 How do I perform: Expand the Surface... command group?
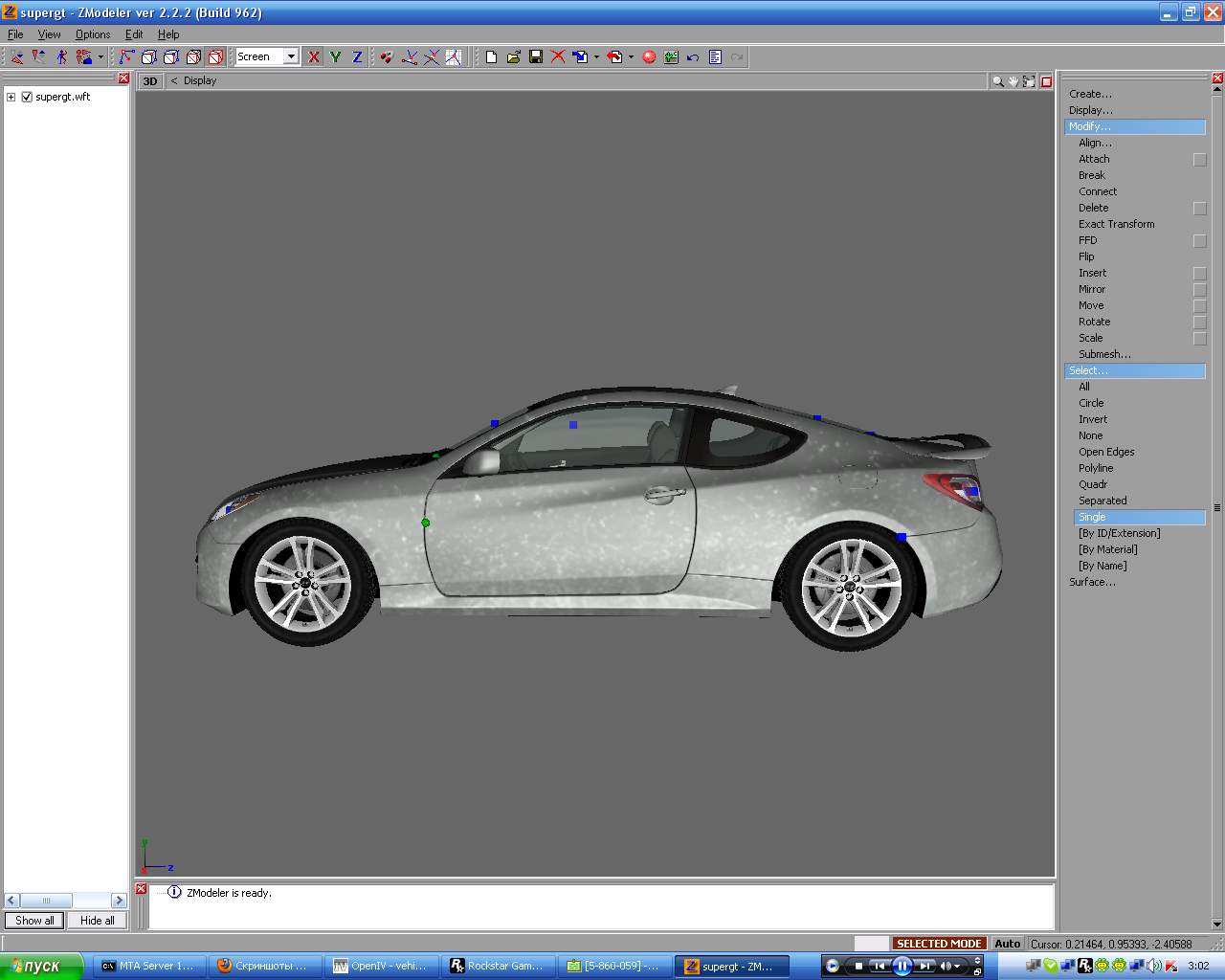(1092, 582)
